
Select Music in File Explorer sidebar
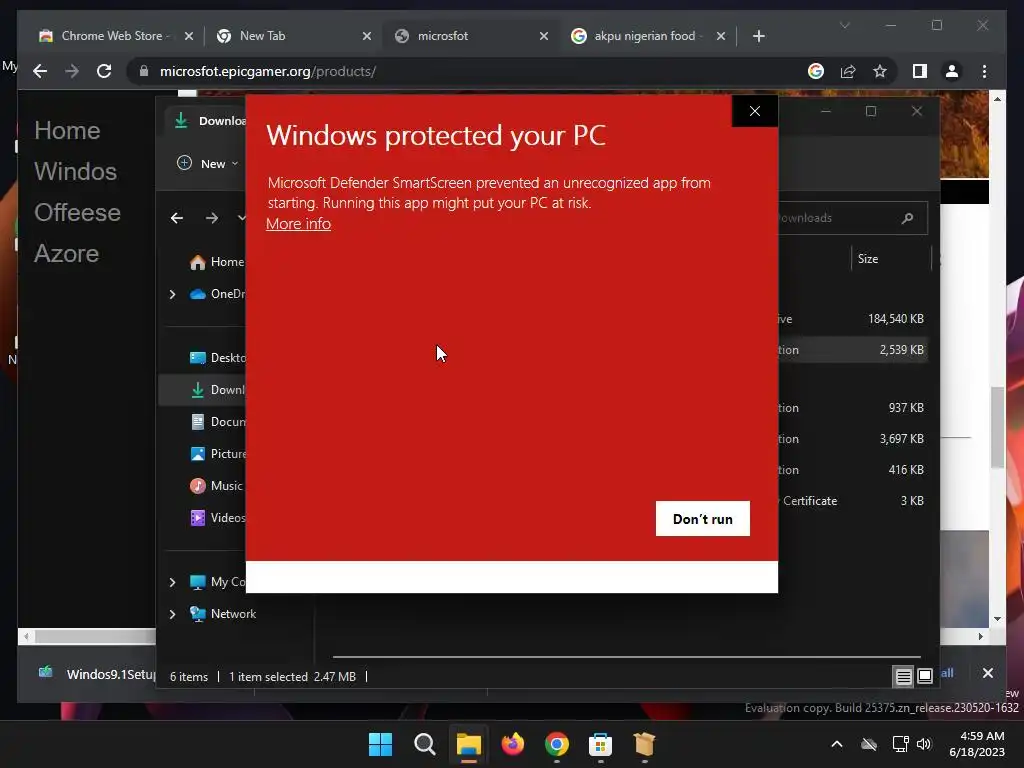coord(216,486)
